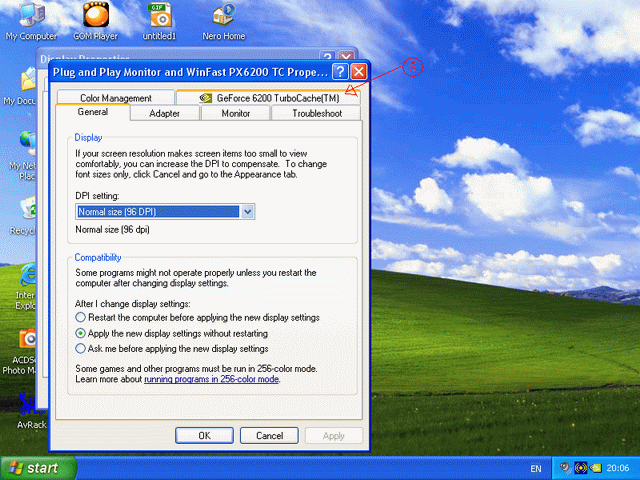Select the Recycle Bin desktop icon
Image resolution: width=640 pixels, height=480 pixels.
tap(25, 216)
